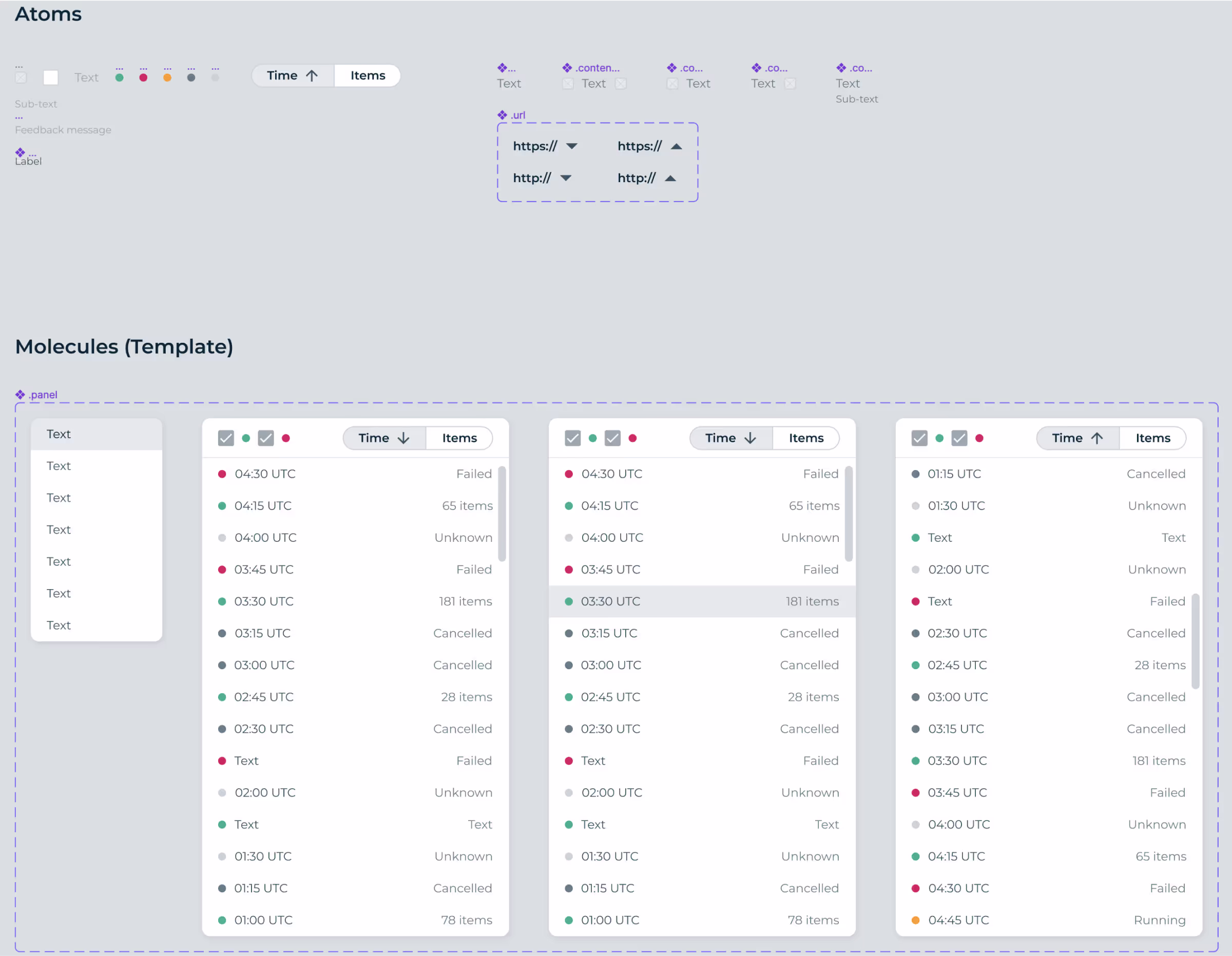Toggle first checkbox in first list panel header
The width and height of the screenshot is (1232, 956).
pyautogui.click(x=226, y=438)
